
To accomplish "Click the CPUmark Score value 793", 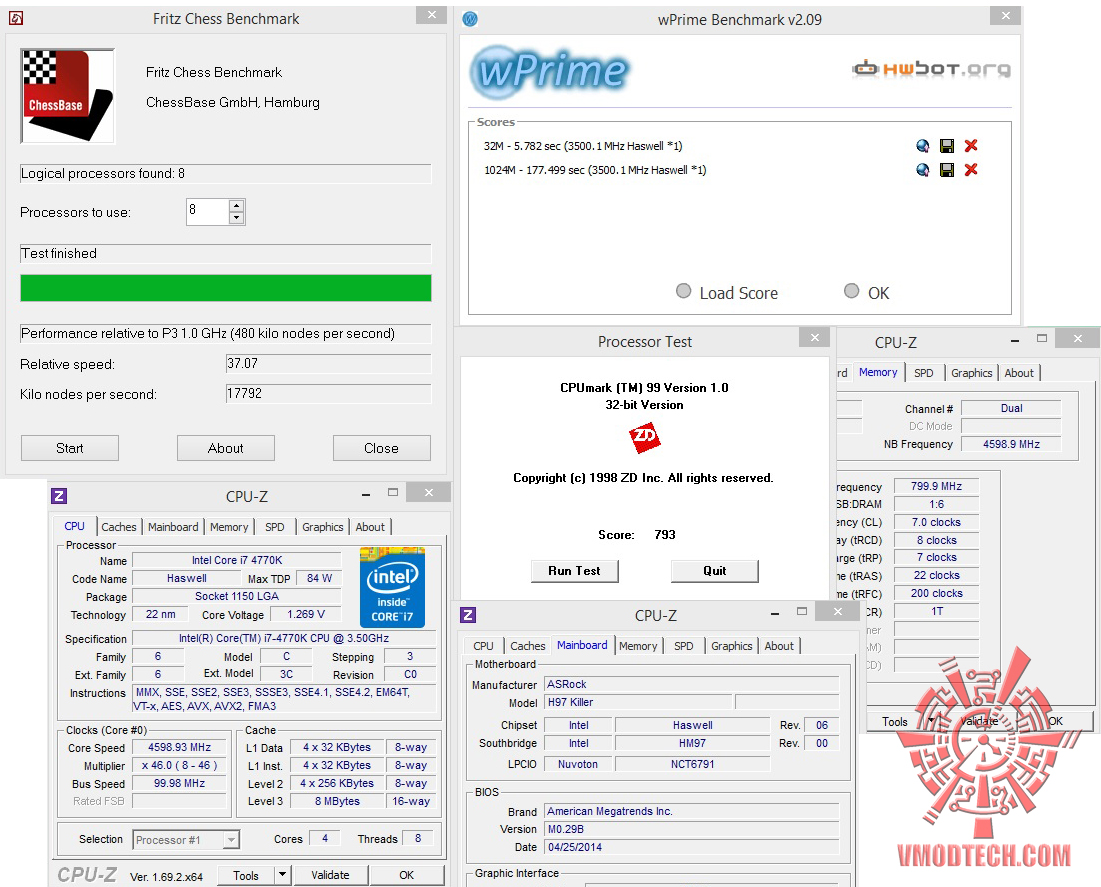I will click(x=664, y=534).
